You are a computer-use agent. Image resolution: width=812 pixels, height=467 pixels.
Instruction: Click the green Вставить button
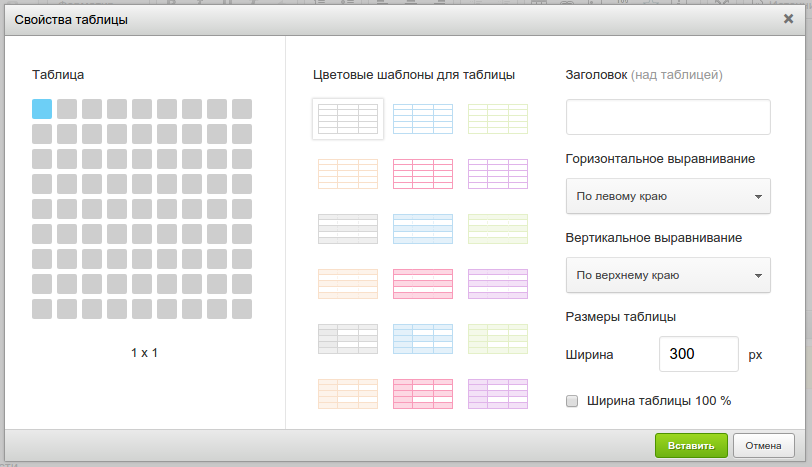(x=691, y=446)
